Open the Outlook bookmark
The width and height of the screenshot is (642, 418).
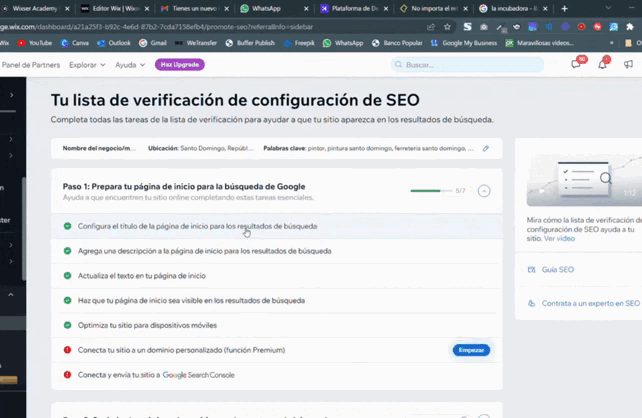click(114, 43)
